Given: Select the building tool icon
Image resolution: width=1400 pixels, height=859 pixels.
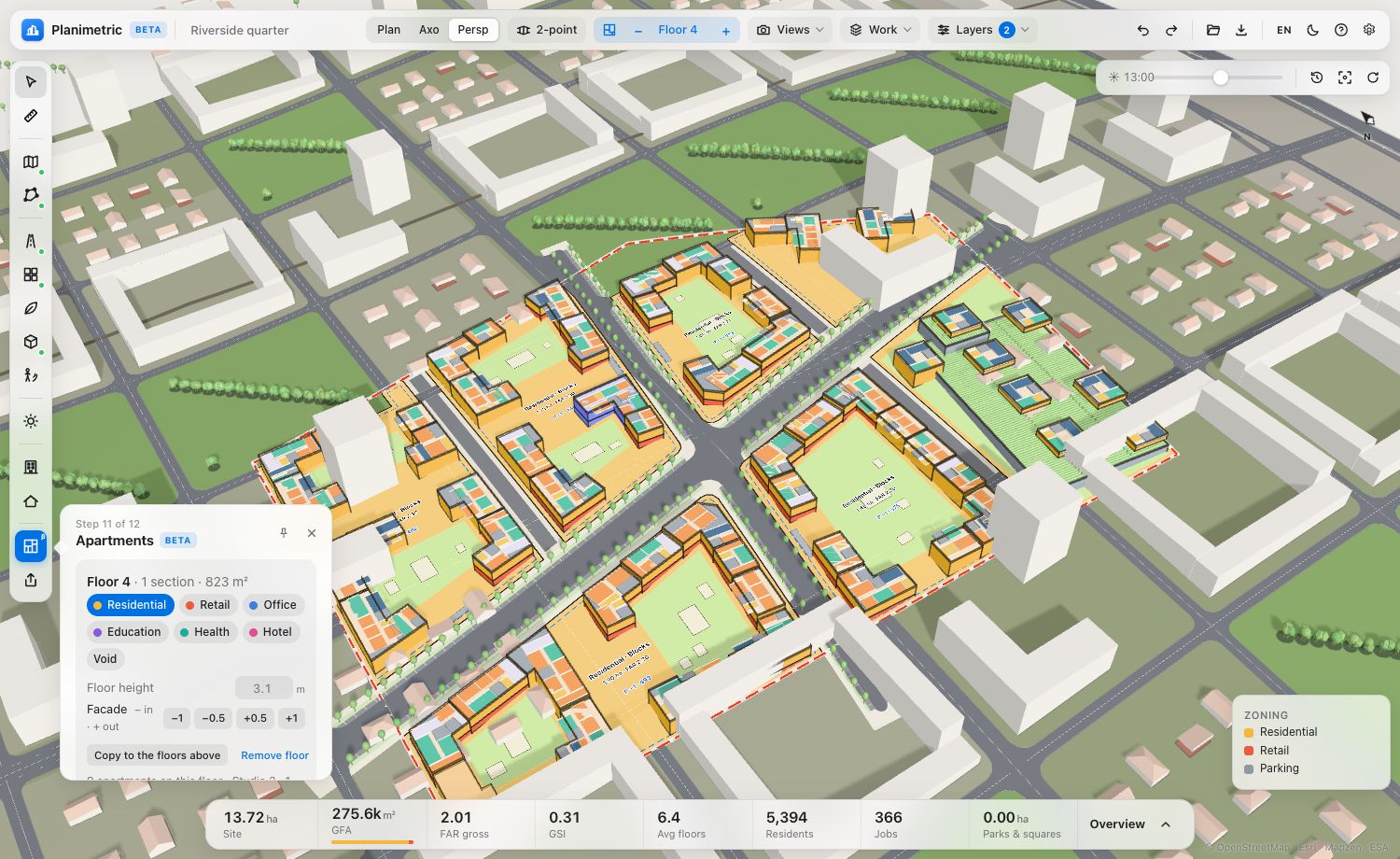Looking at the screenshot, I should 31,467.
